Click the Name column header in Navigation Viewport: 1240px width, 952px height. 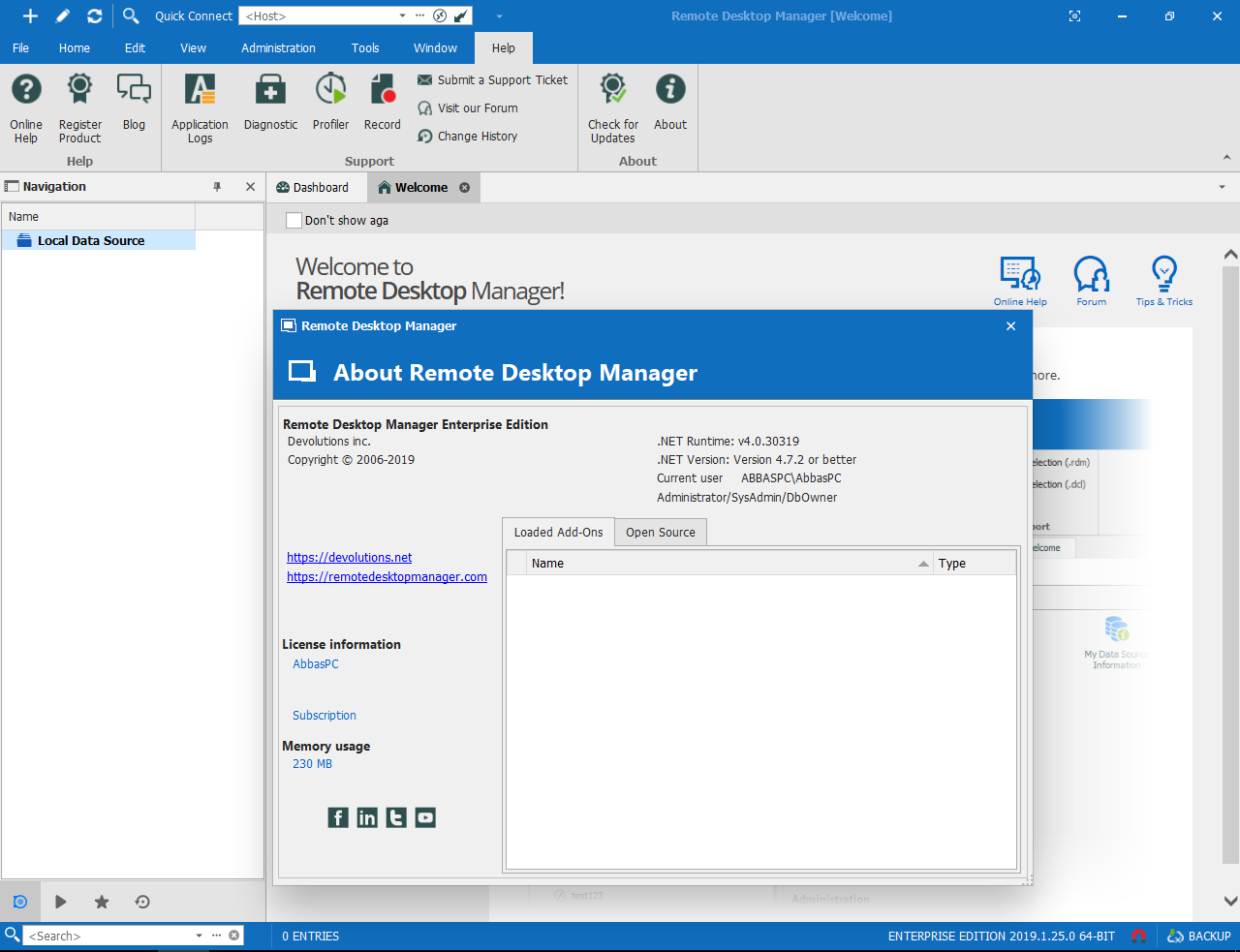(x=99, y=217)
